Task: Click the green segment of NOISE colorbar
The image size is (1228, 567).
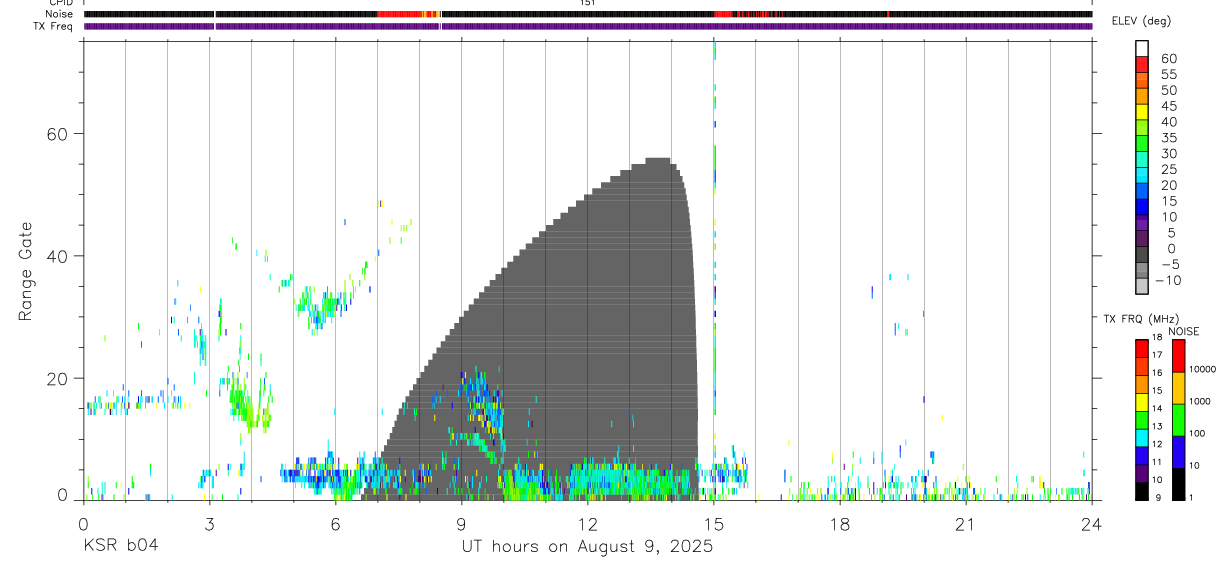Action: click(1179, 420)
